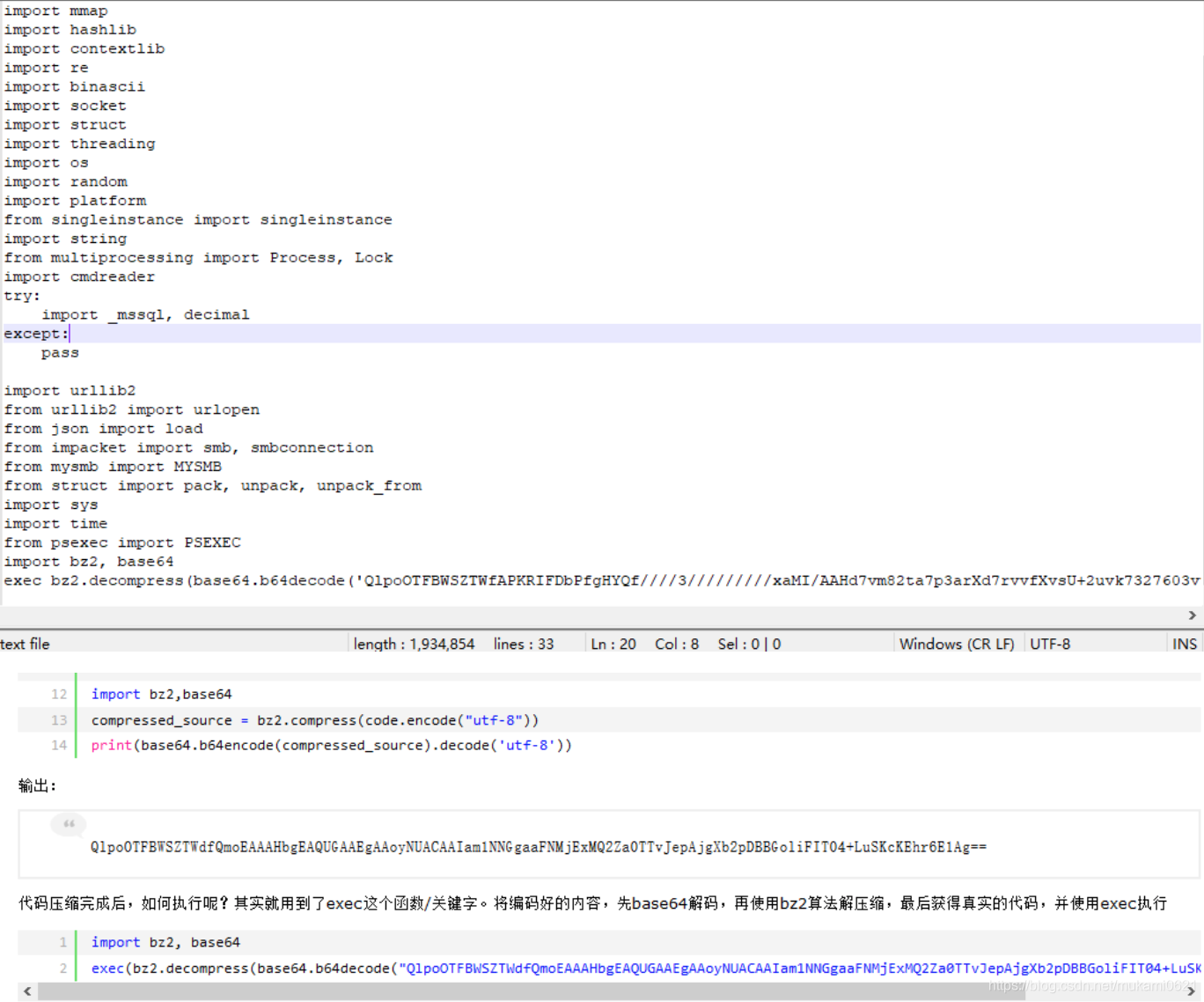This screenshot has width=1204, height=1002.
Task: Click the line 'import os'
Action: 46,163
